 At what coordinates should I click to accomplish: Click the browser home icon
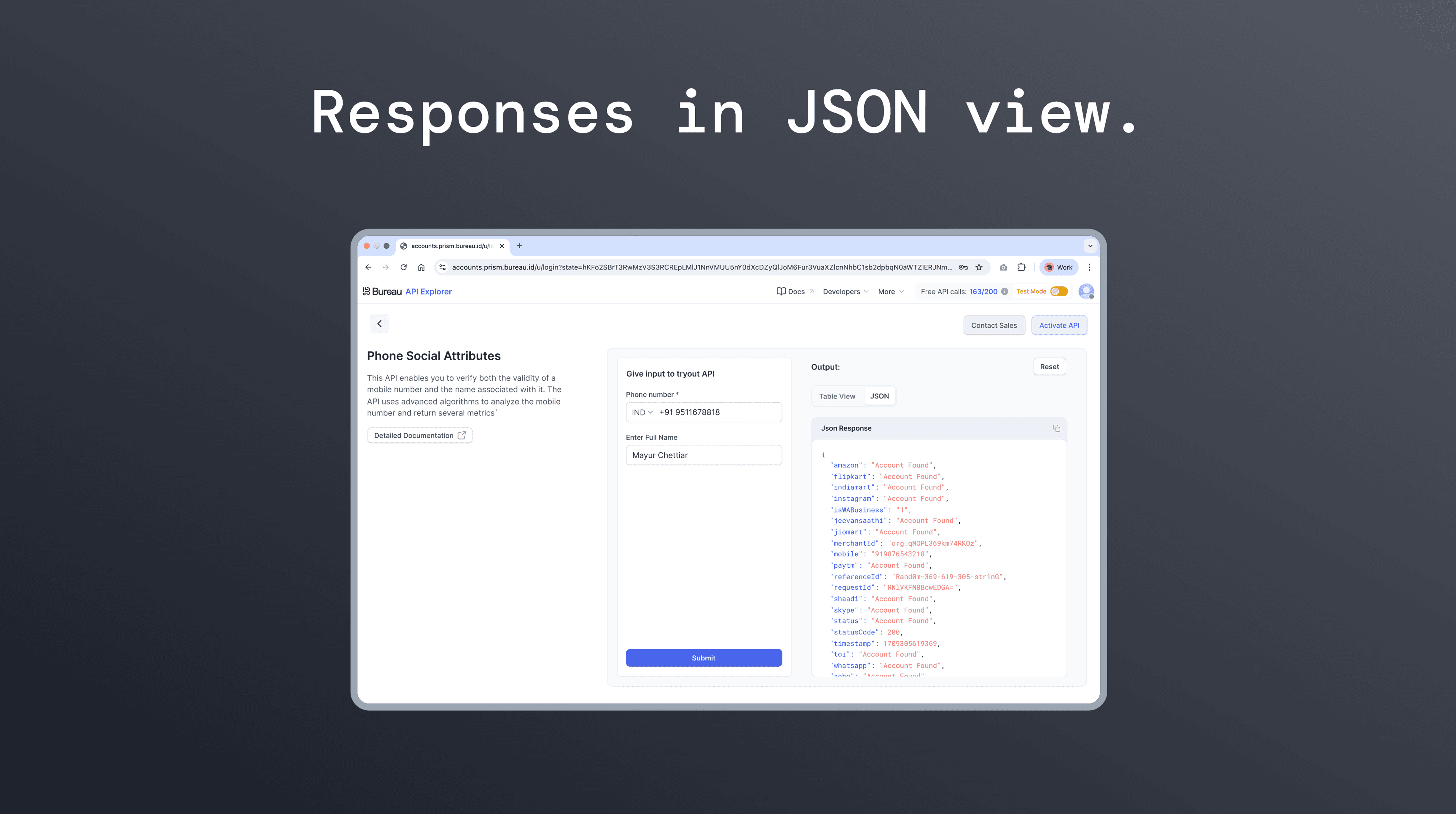(421, 267)
